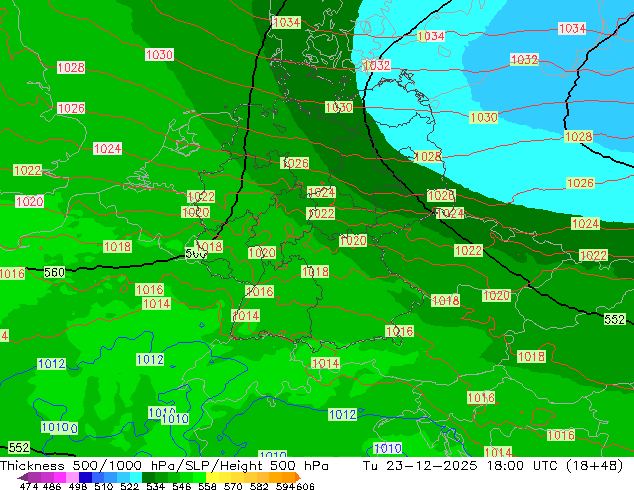Click the light pink legend swatch
634x490 pixels.
click(x=72, y=477)
